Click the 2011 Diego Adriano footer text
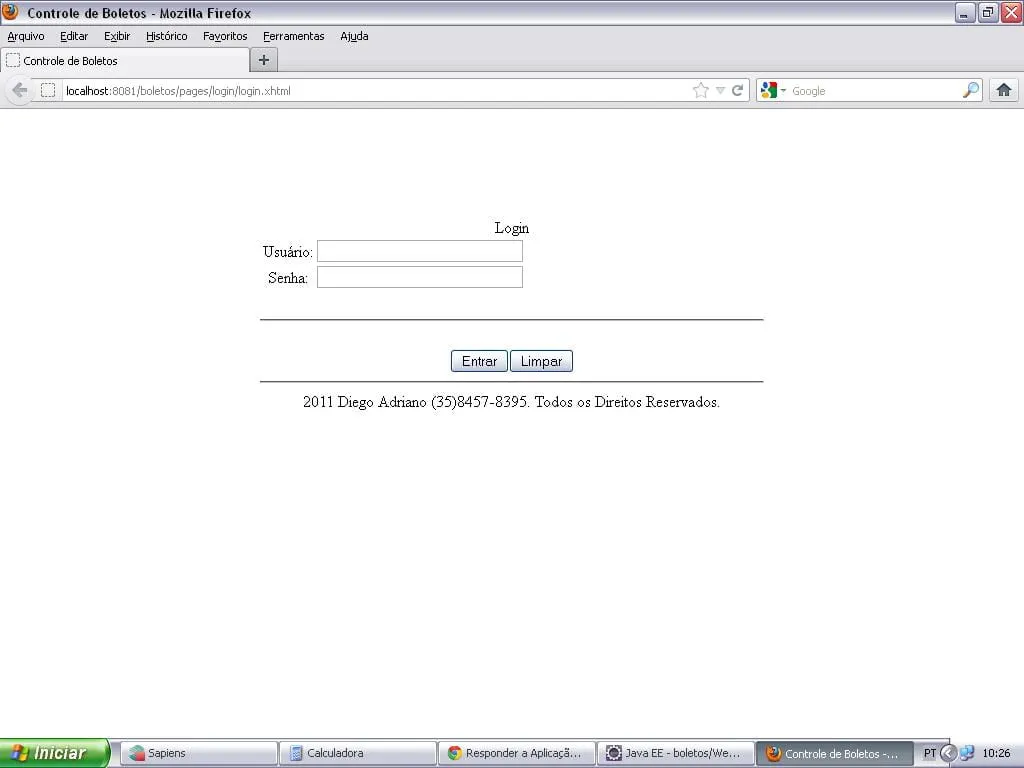This screenshot has width=1024, height=768. [x=511, y=402]
